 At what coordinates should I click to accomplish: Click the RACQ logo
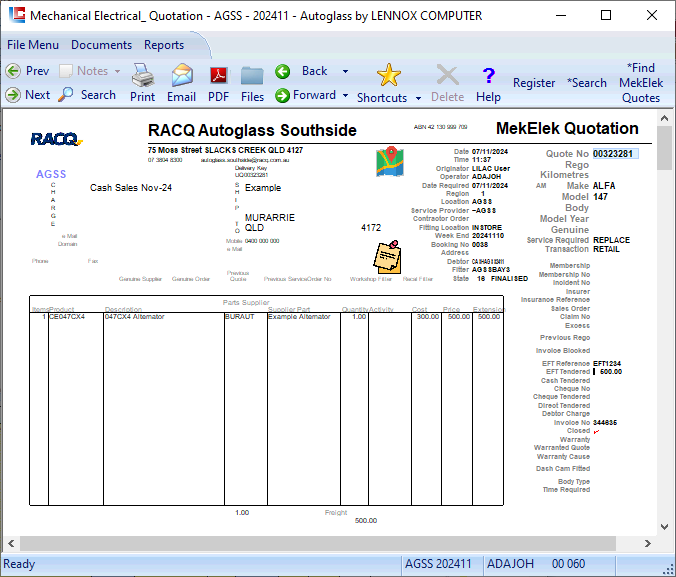[x=56, y=139]
